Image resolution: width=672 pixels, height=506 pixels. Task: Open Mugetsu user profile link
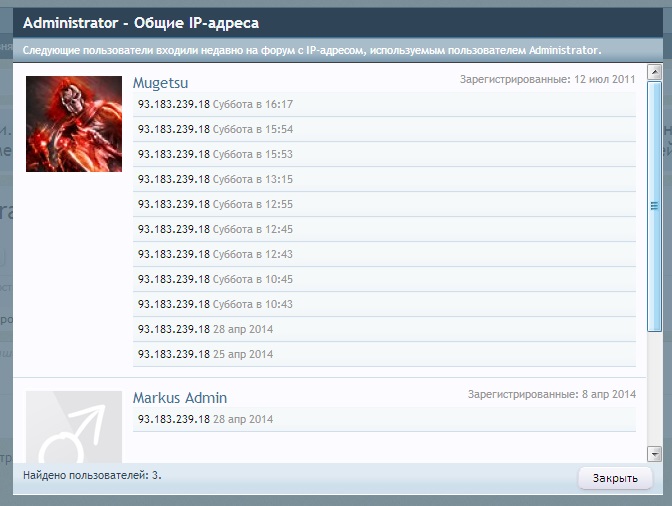click(x=160, y=83)
